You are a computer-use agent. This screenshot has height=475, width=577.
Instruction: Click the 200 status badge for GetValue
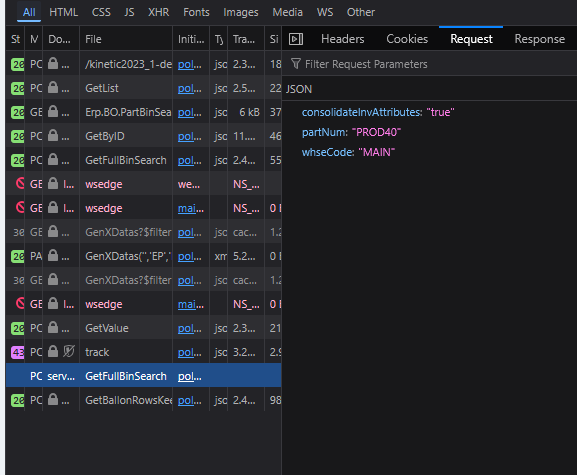point(18,328)
